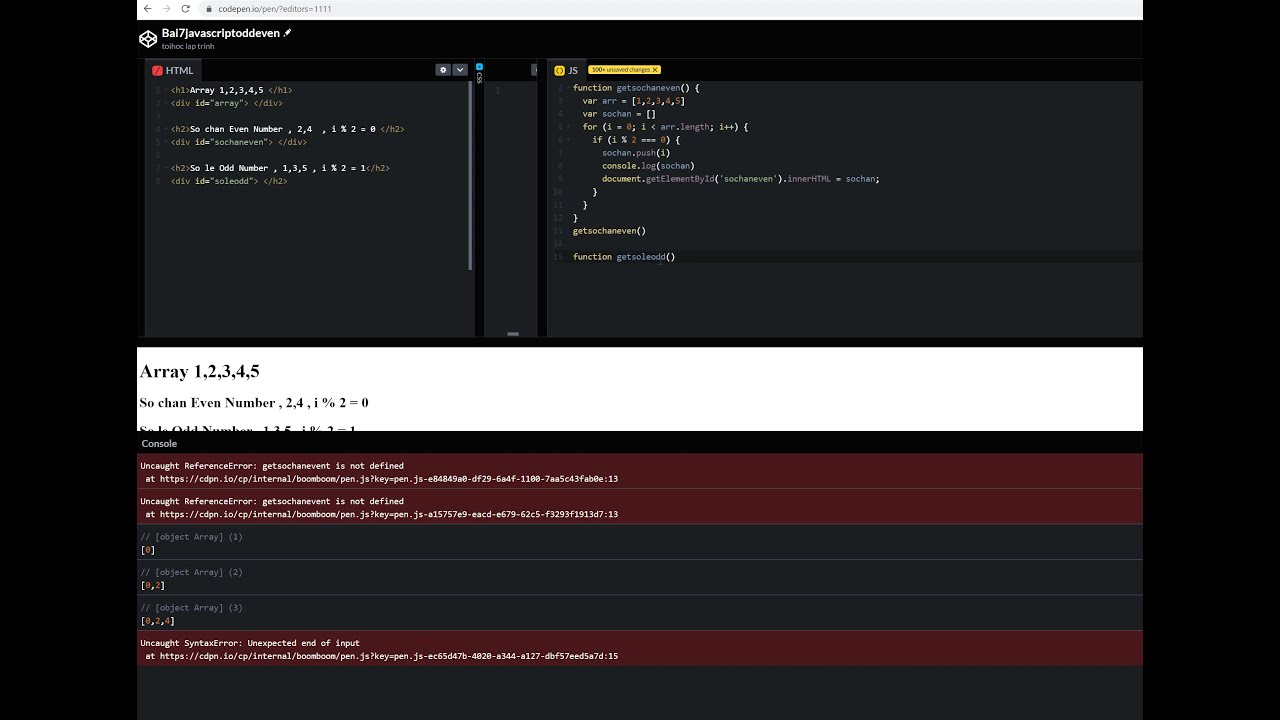The image size is (1280, 720).
Task: Click the h1 'Array 1,2,3,4,5' HTML line
Action: pyautogui.click(x=231, y=90)
